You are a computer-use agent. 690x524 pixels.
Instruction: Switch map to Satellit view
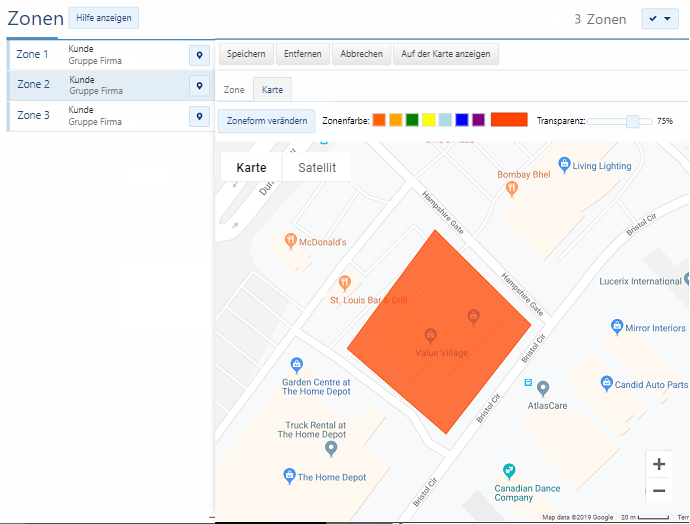tap(316, 168)
